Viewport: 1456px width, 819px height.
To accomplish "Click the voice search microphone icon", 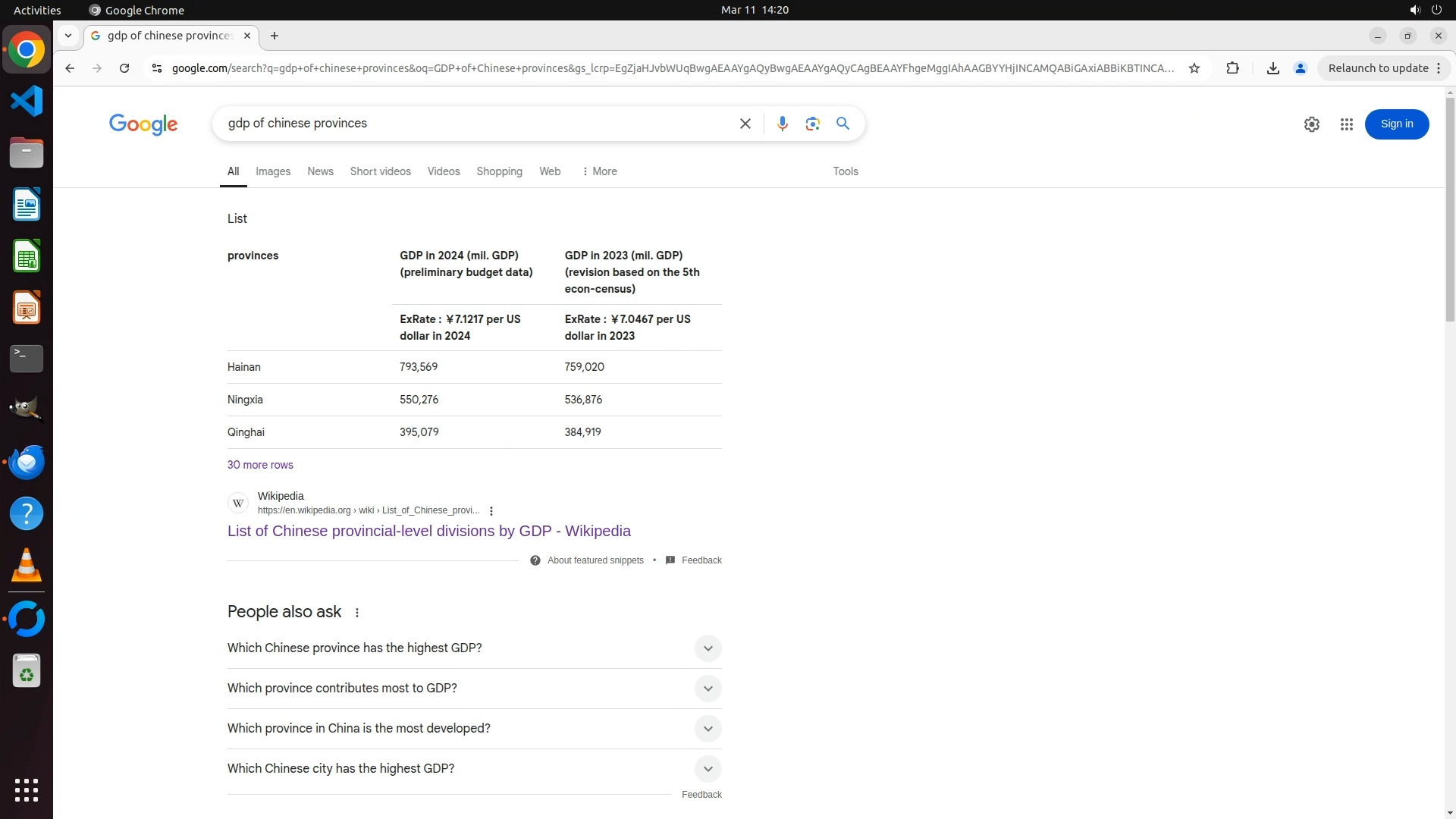I will 782,124.
